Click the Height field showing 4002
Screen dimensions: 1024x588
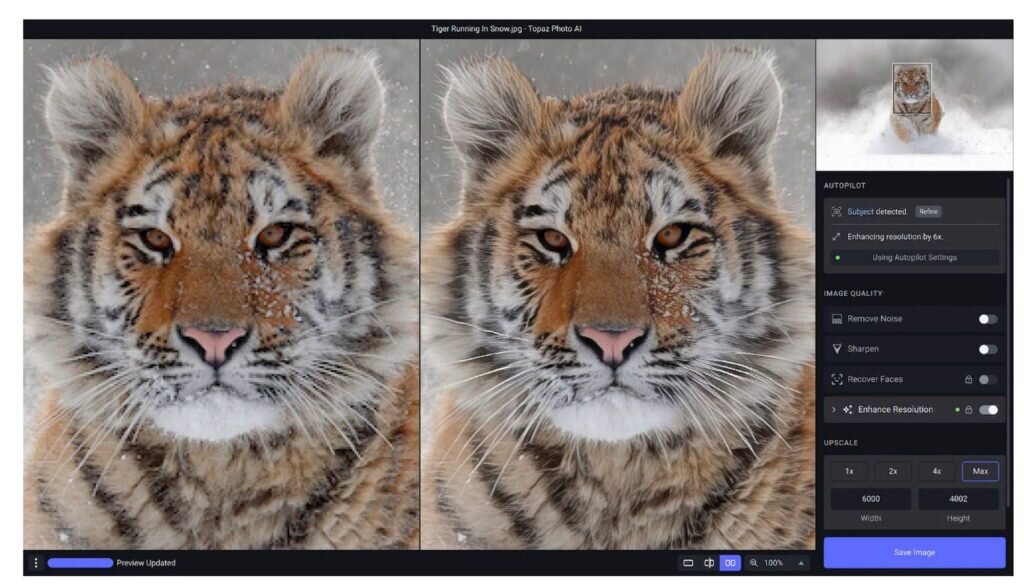click(958, 498)
